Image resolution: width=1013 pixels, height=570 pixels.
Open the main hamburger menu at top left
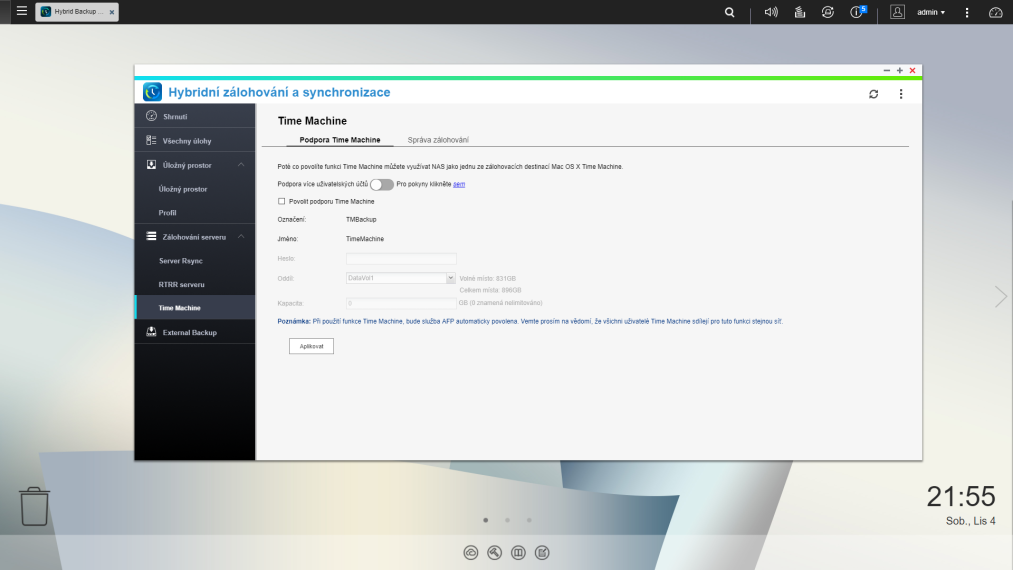(22, 12)
